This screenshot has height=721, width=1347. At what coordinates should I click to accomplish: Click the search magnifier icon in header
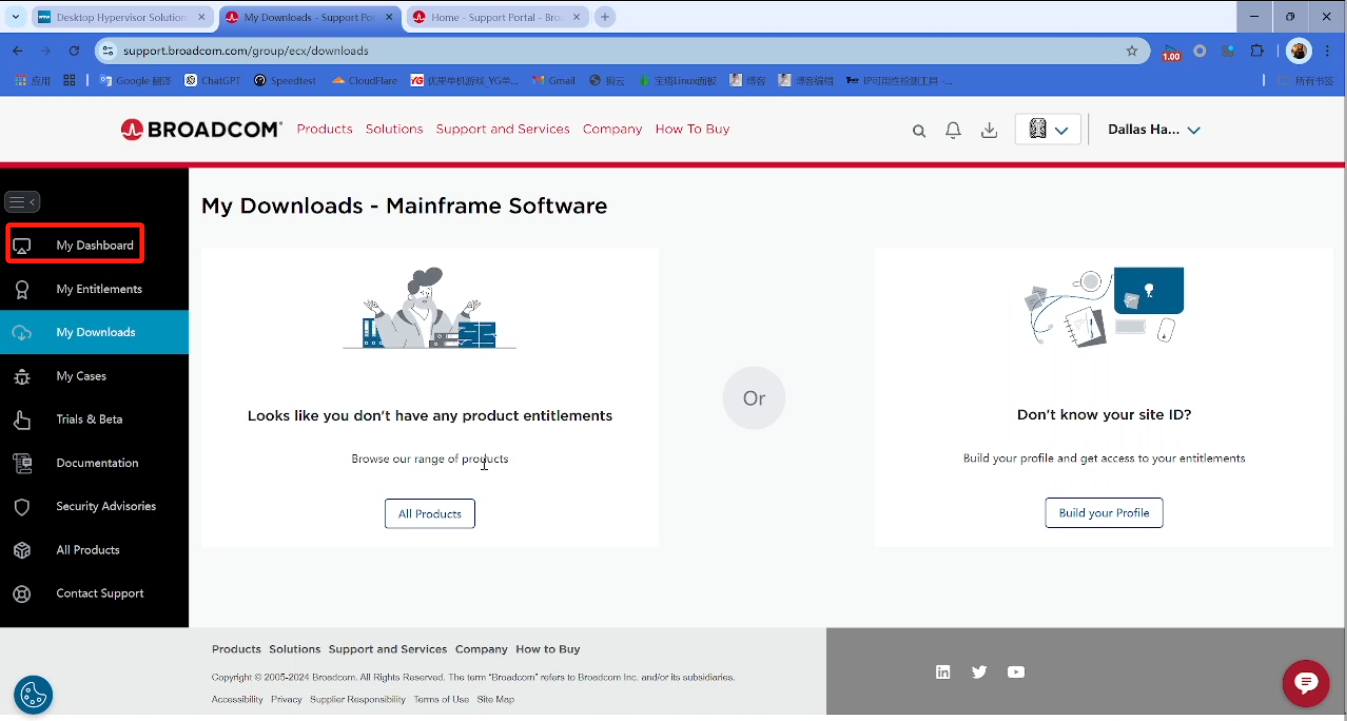pos(919,130)
